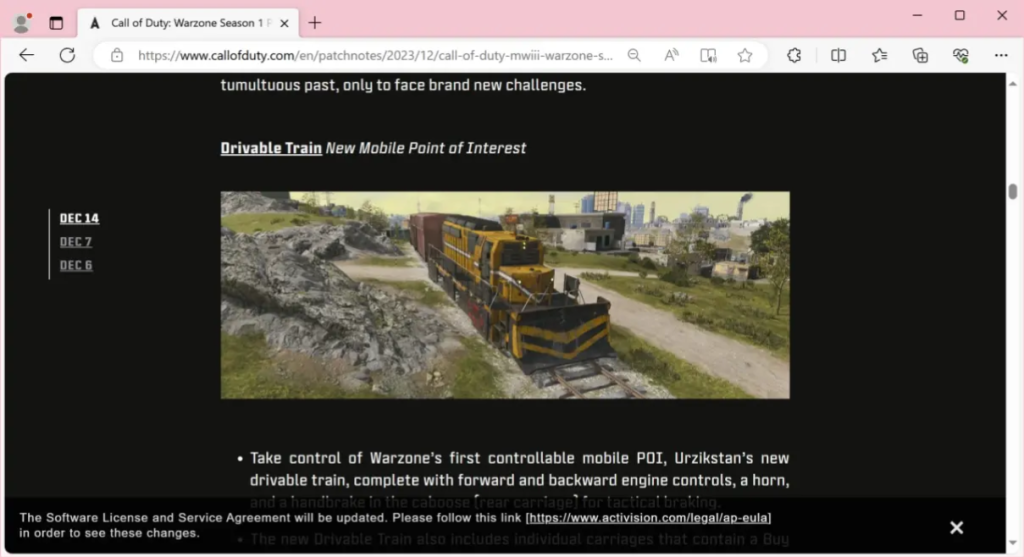
Task: Open the tab actions menu icon
Action: pos(56,23)
